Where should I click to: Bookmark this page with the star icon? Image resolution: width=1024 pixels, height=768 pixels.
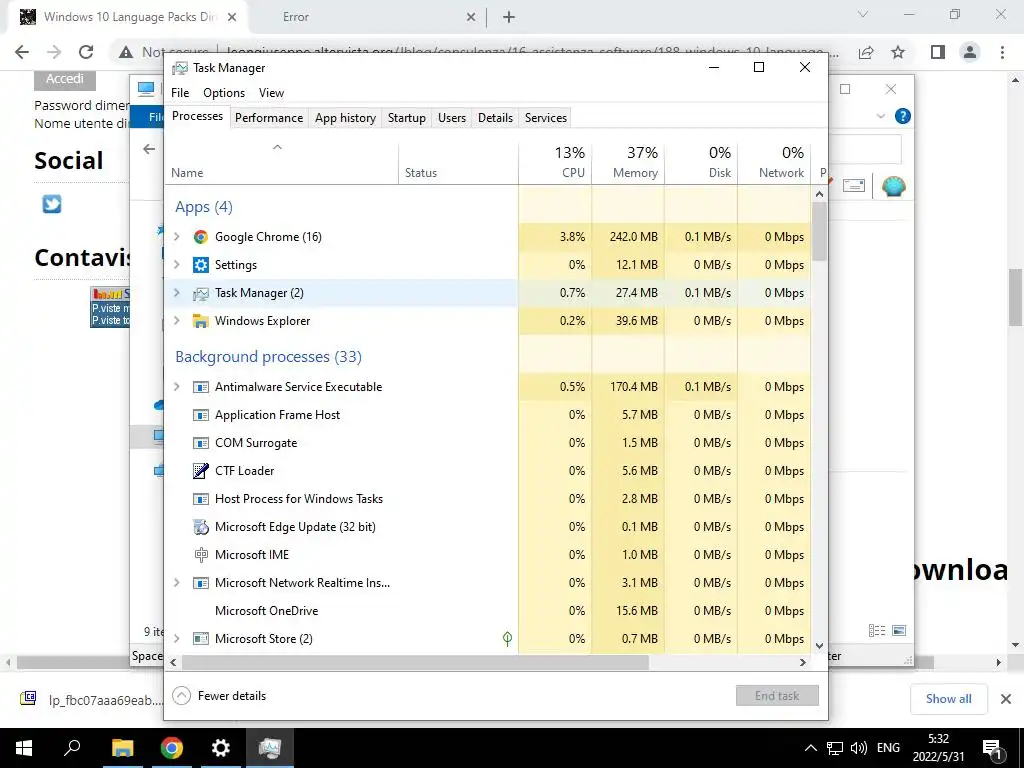(x=898, y=52)
